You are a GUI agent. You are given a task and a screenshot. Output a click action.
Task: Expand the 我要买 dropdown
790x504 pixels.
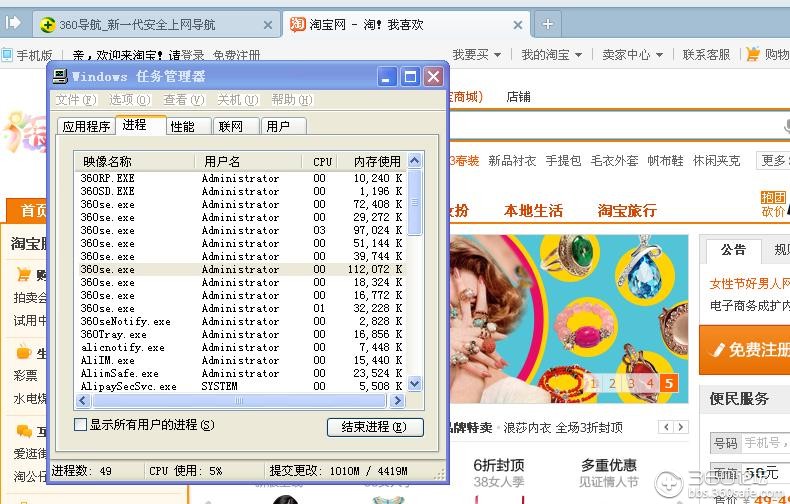coord(477,54)
